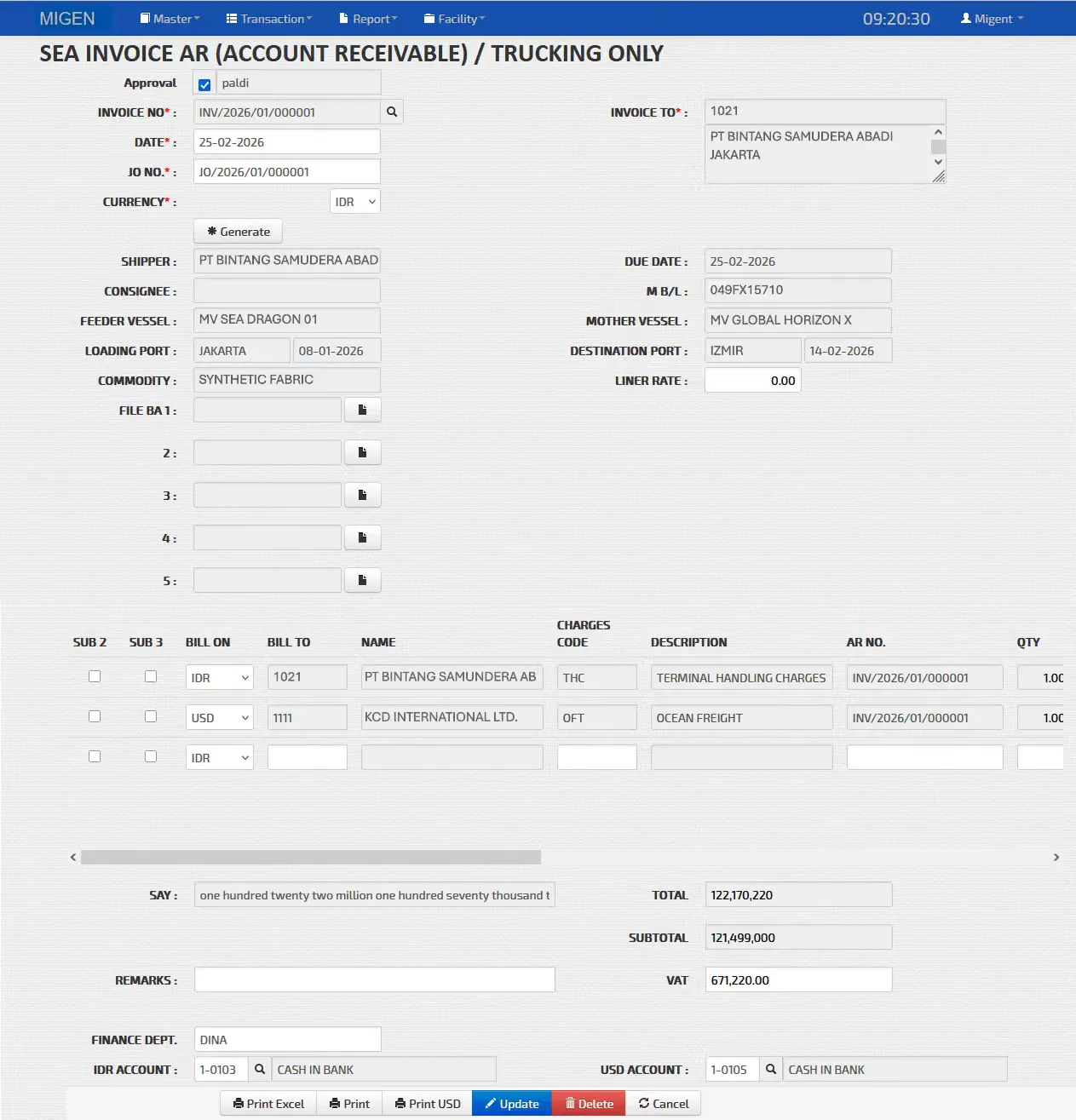This screenshot has width=1076, height=1120.
Task: Toggle the Approval checkbox
Action: click(204, 84)
